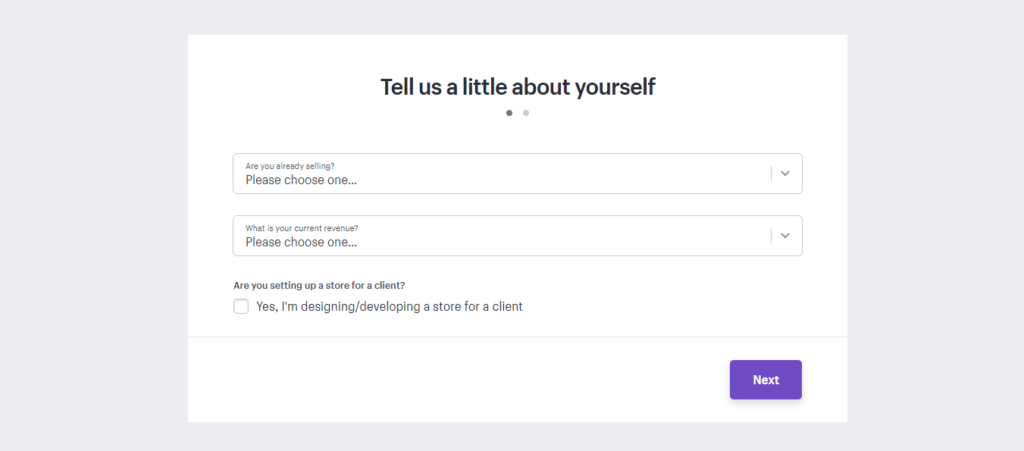This screenshot has width=1024, height=451.
Task: Click the small "Are you already selling?" label
Action: (290, 166)
